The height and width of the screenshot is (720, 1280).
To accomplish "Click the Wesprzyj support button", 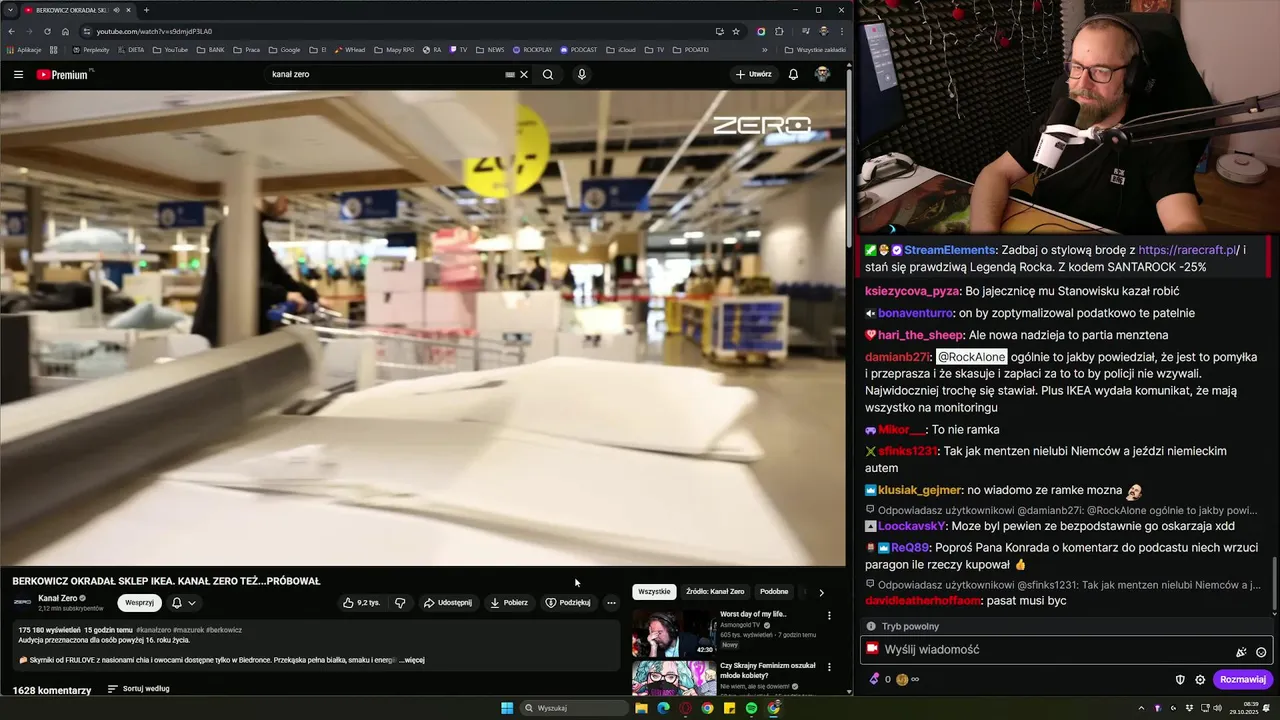I will [x=139, y=603].
